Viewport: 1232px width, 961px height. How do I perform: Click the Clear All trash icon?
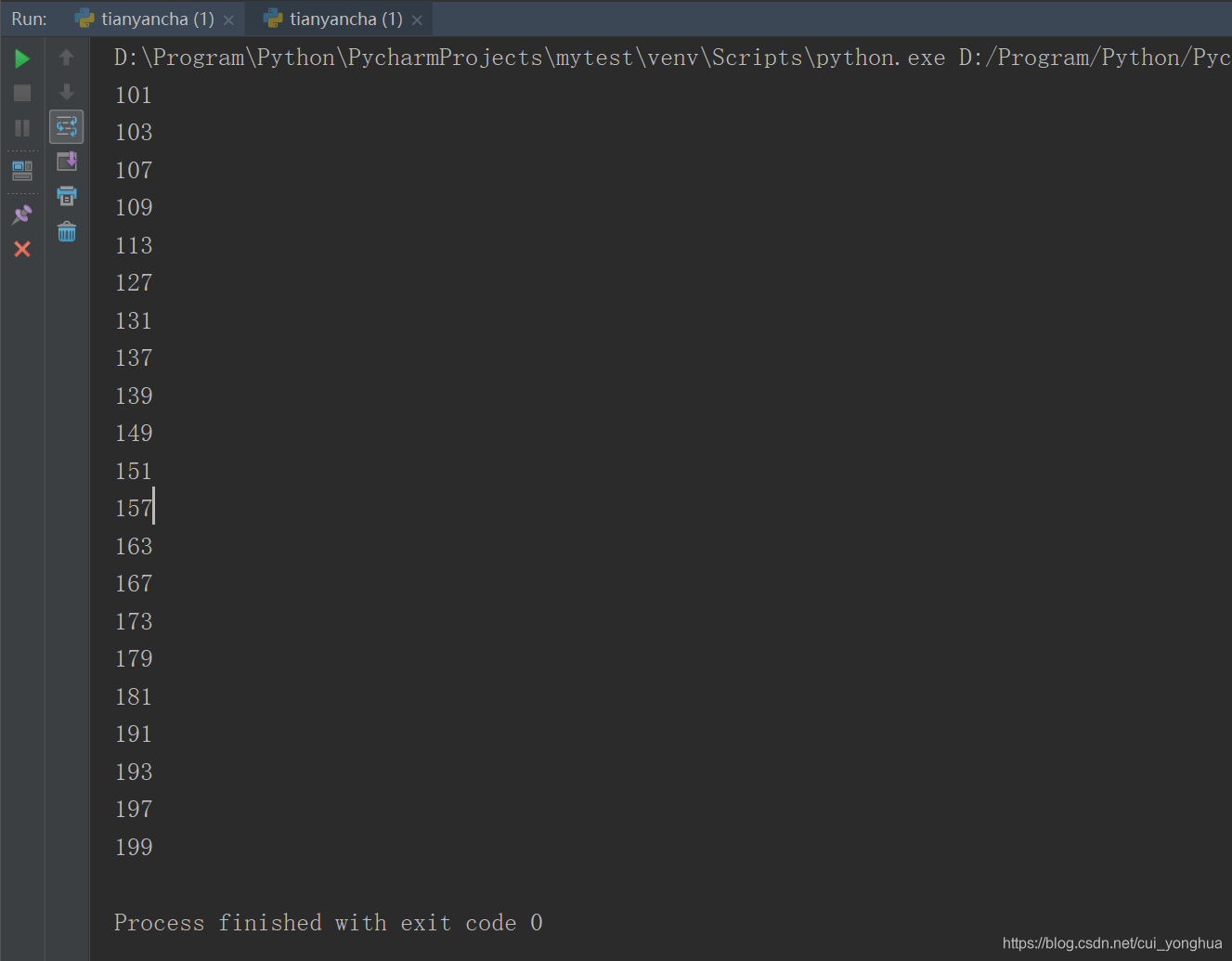pos(67,231)
